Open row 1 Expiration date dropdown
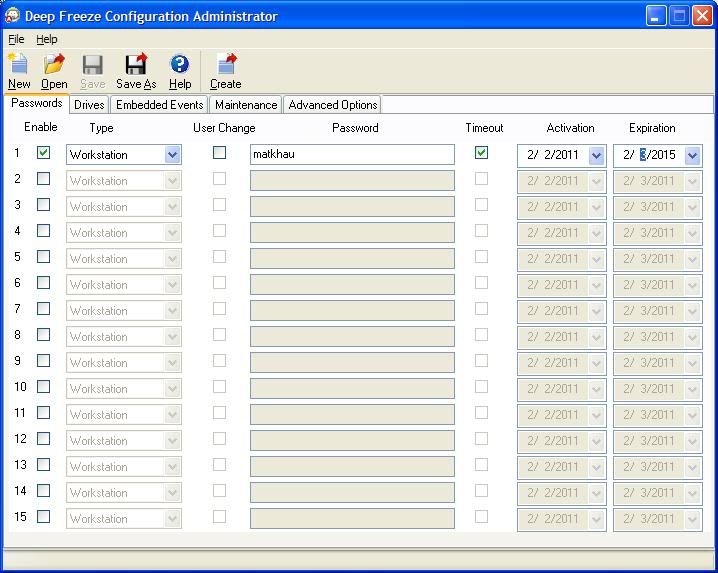The image size is (718, 573). click(x=692, y=156)
